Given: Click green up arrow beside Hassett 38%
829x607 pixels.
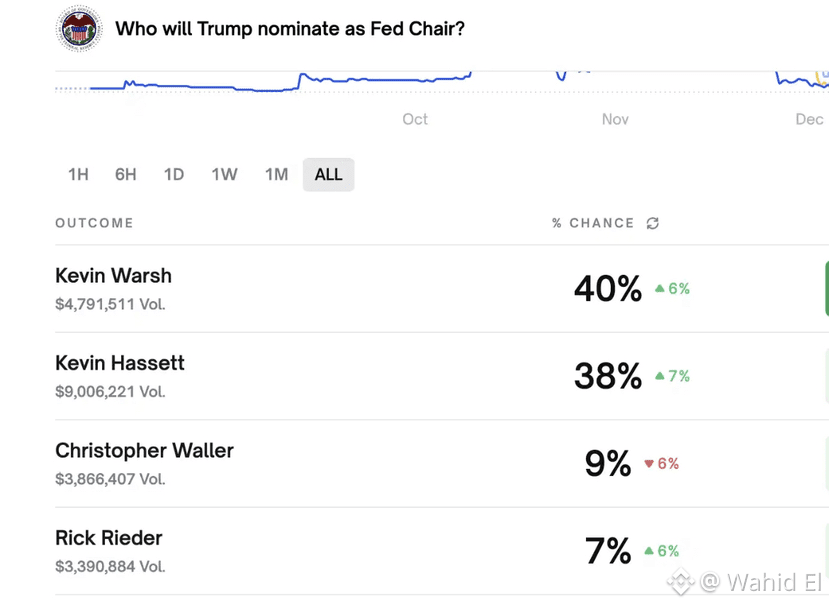Looking at the screenshot, I should 660,377.
